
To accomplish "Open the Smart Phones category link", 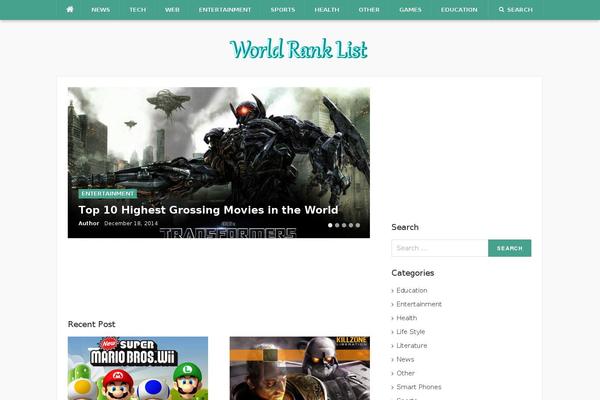I will (x=419, y=387).
